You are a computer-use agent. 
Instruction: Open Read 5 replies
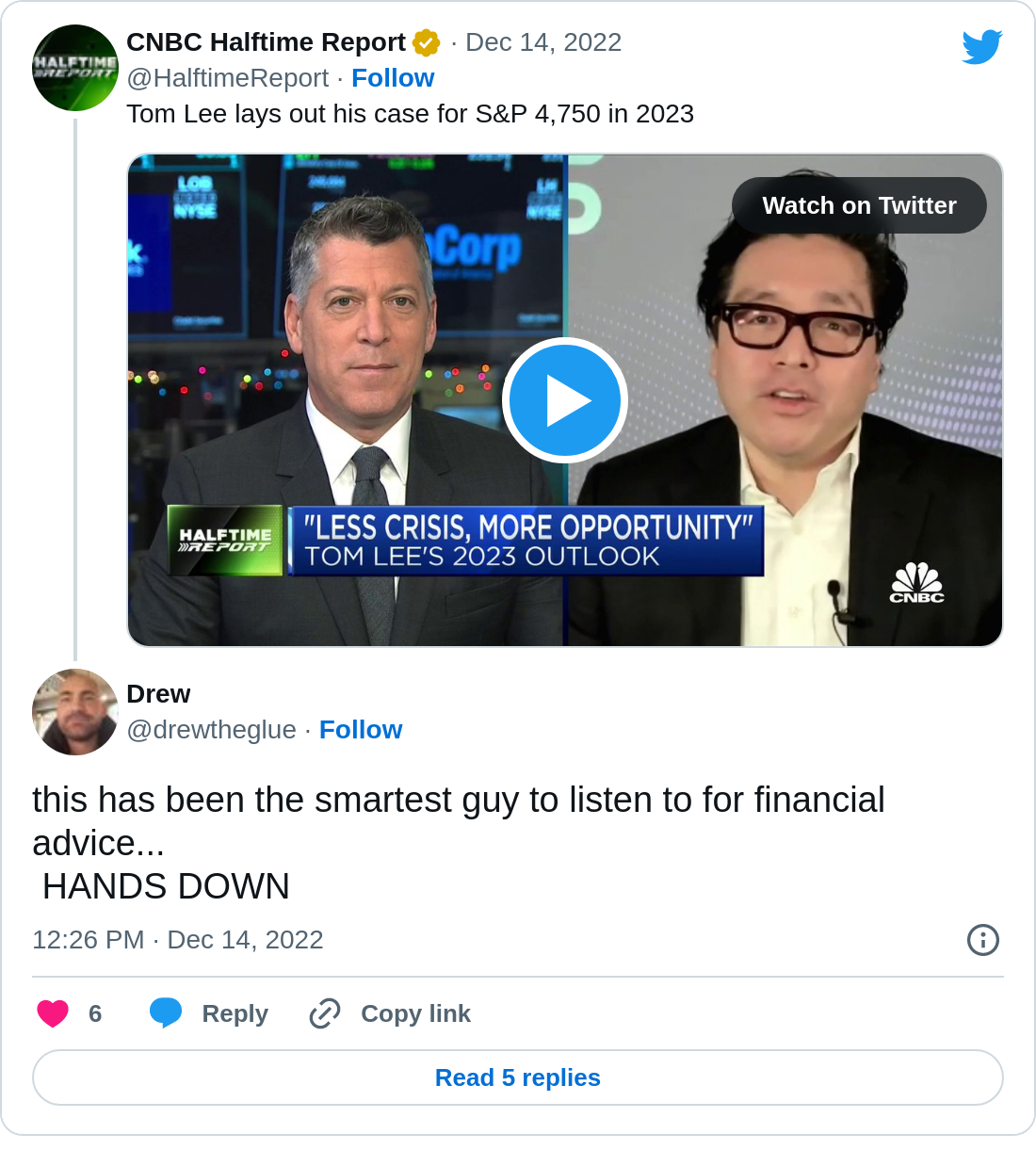click(517, 1077)
